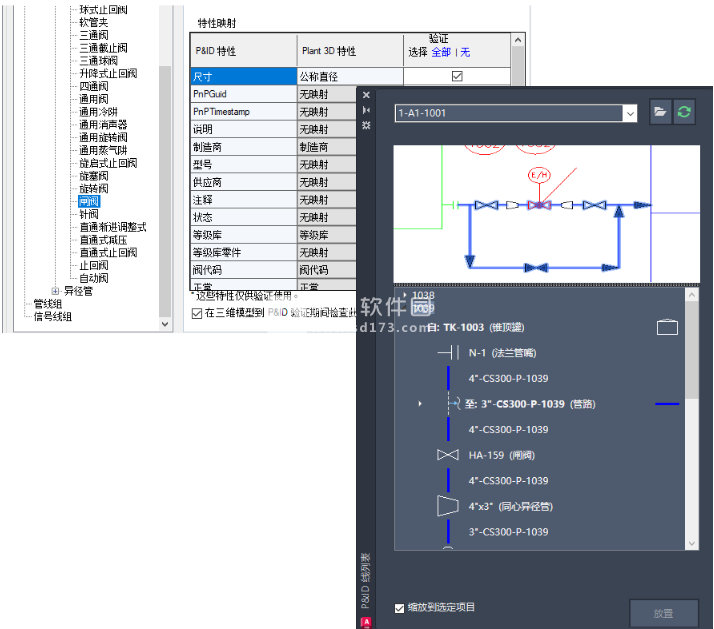This screenshot has width=714, height=629.
Task: Close the P&ID line list palette
Action: coord(366,95)
